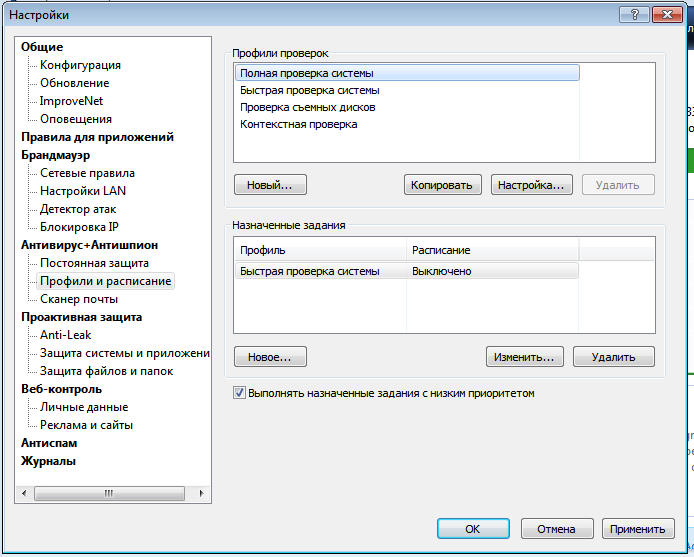Select Правила для приложений category
The image size is (694, 557).
point(97,137)
